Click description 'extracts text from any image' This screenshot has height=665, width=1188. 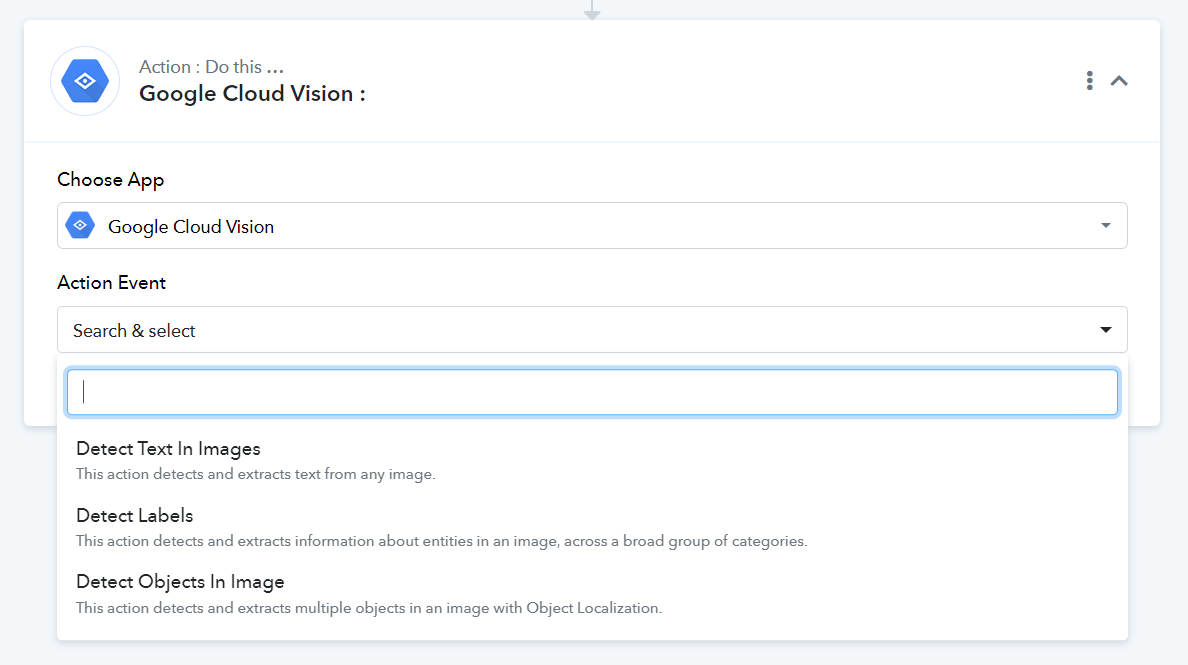click(x=255, y=474)
